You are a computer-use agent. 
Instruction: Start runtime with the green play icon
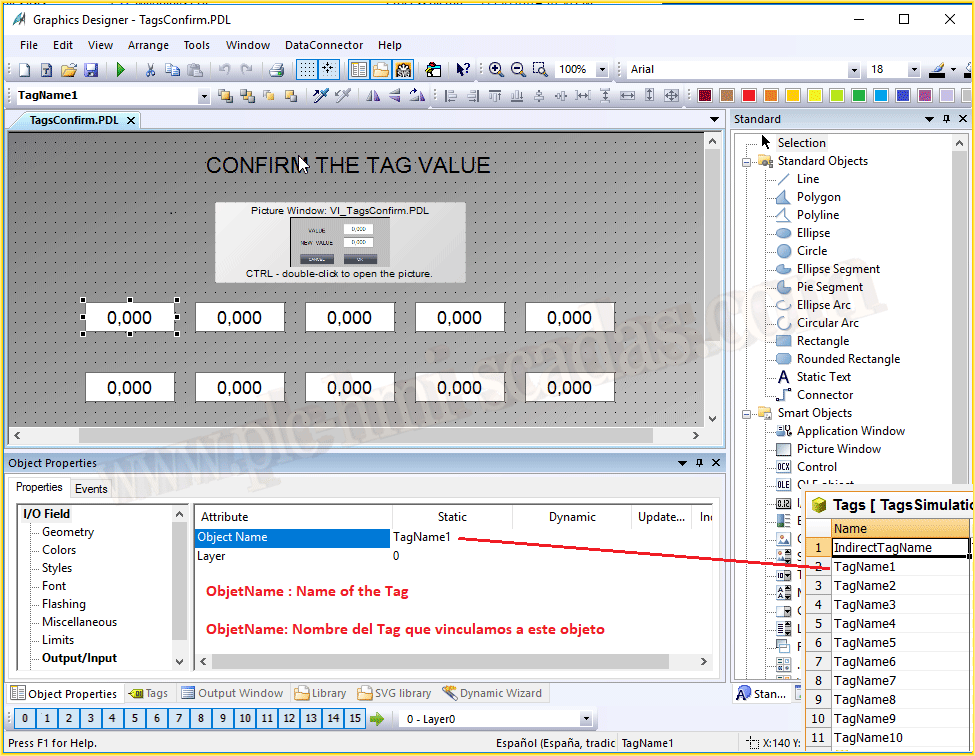(x=121, y=70)
